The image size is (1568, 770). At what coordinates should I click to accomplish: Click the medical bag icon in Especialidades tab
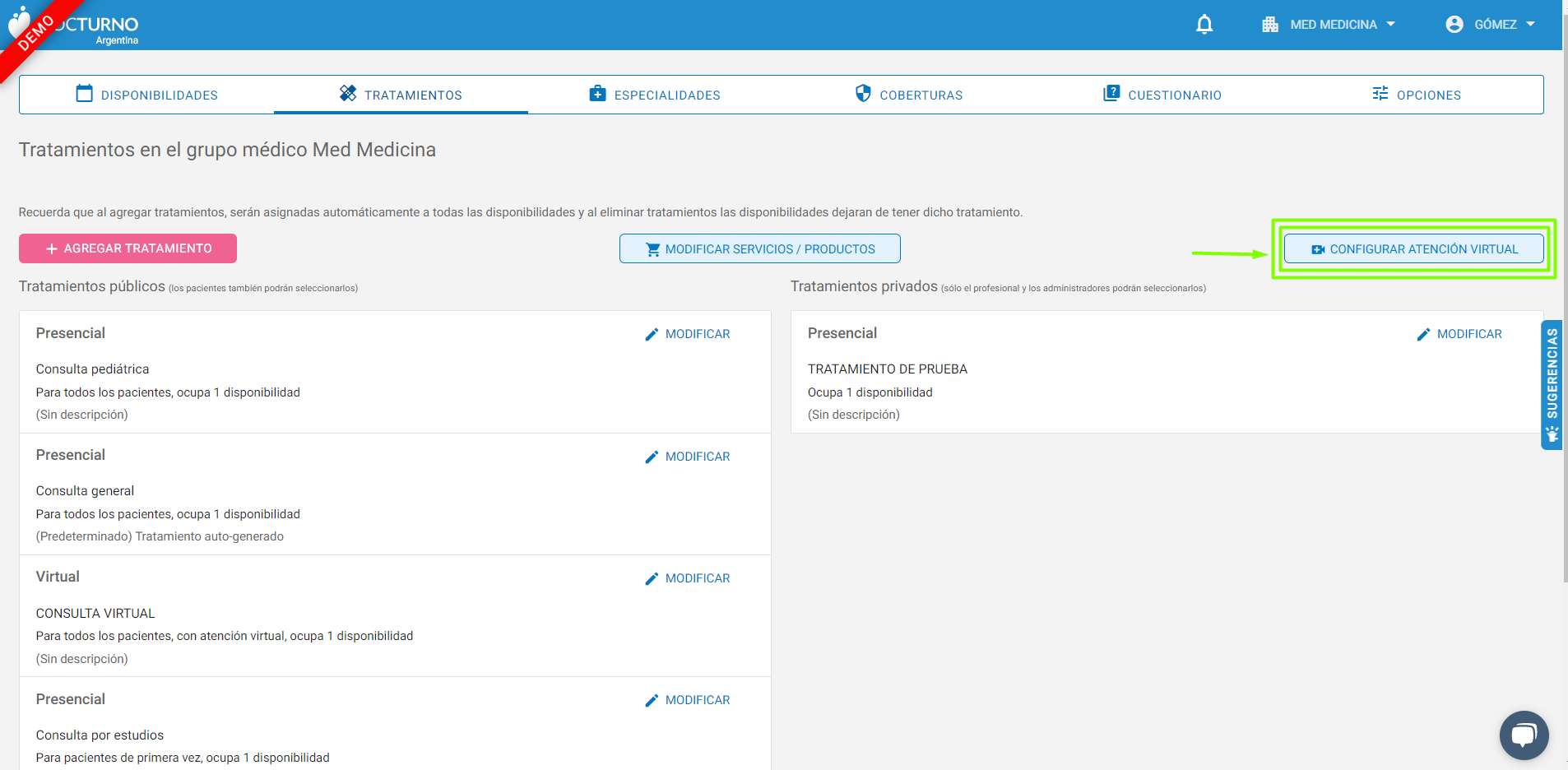tap(598, 94)
